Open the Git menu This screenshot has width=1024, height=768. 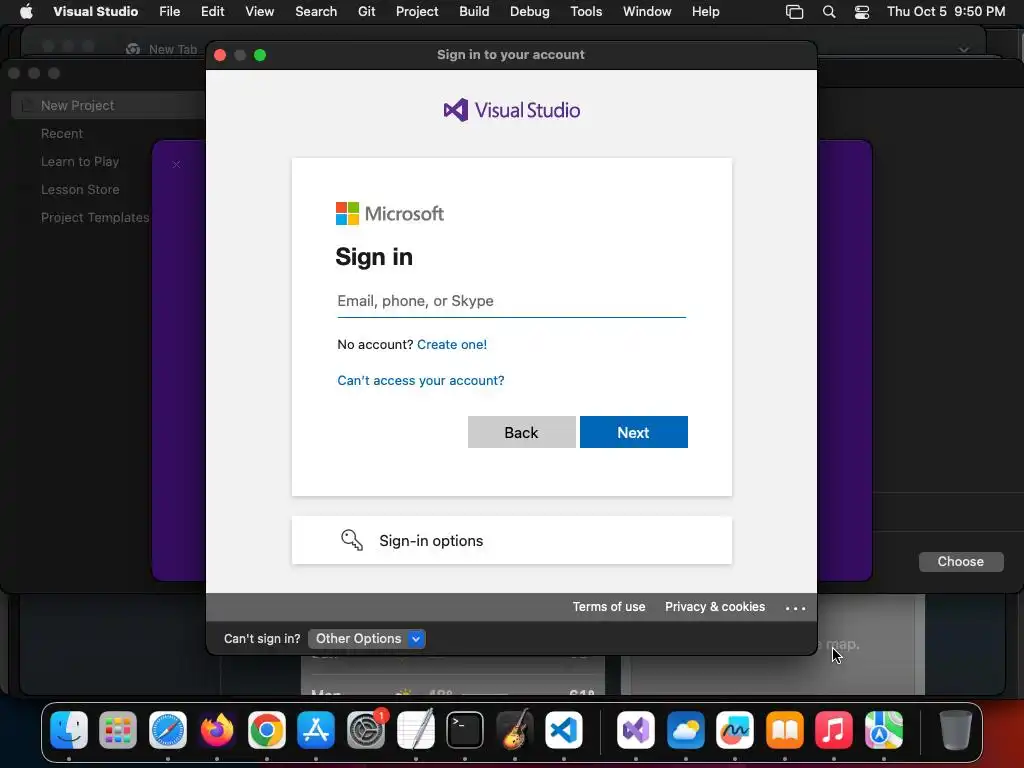click(366, 12)
